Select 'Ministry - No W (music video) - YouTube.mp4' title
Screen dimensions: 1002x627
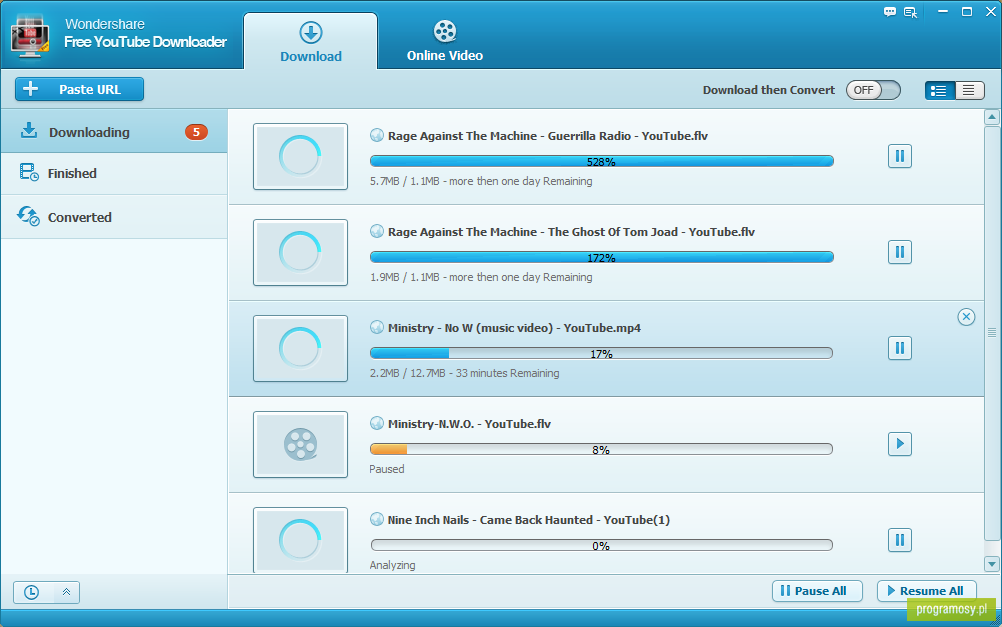pos(514,328)
